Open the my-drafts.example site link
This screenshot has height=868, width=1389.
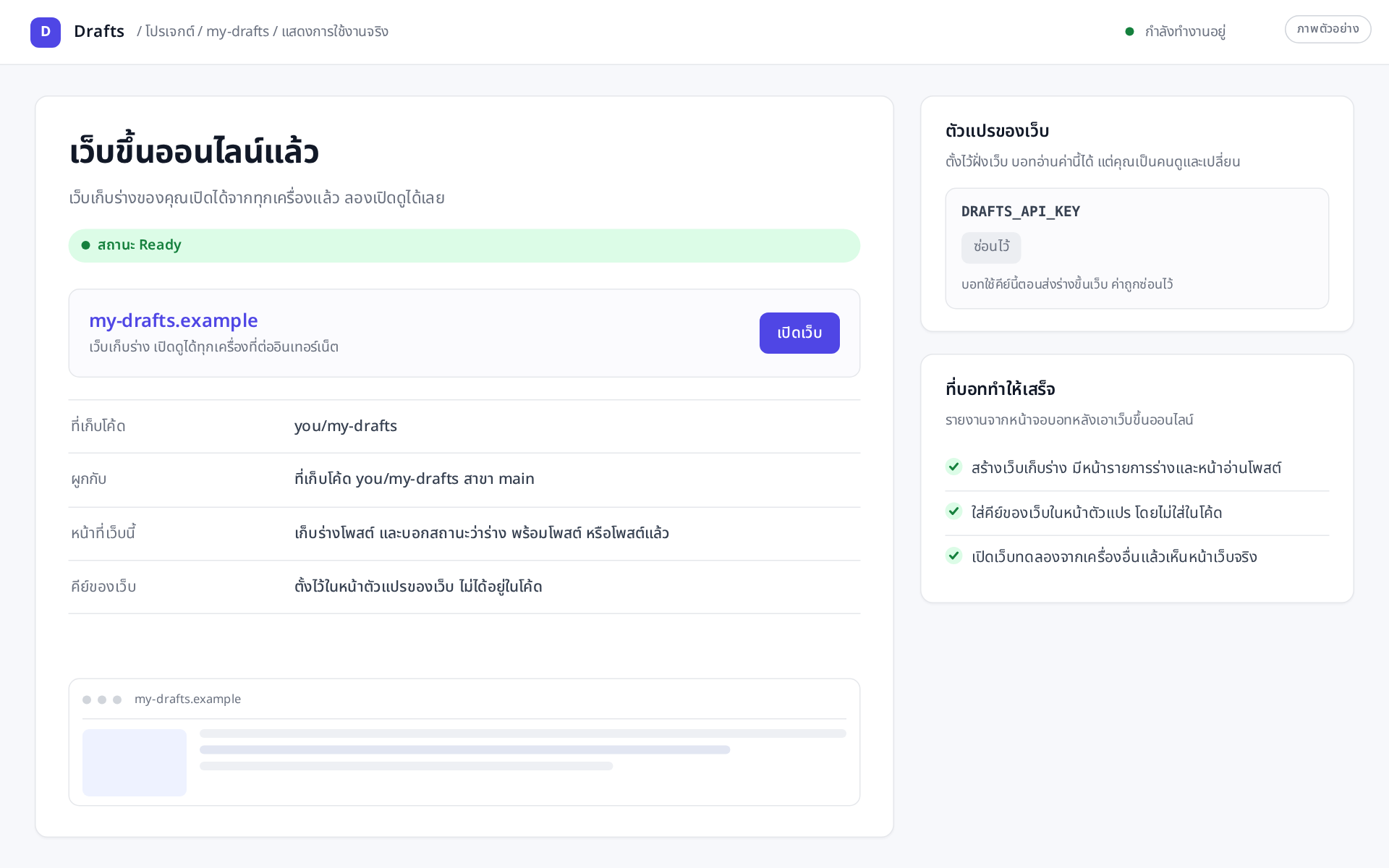pyautogui.click(x=174, y=320)
